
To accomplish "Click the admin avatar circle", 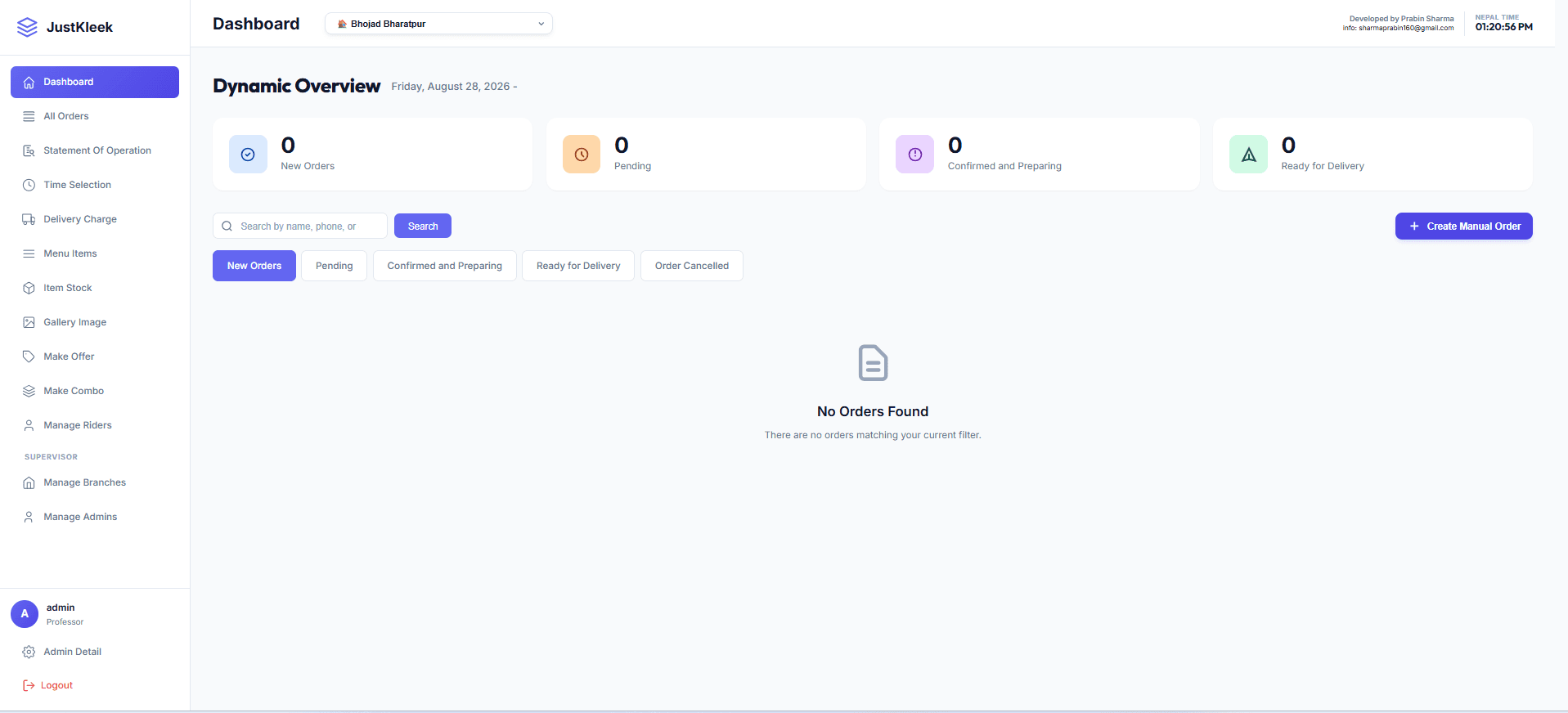I will coord(25,614).
